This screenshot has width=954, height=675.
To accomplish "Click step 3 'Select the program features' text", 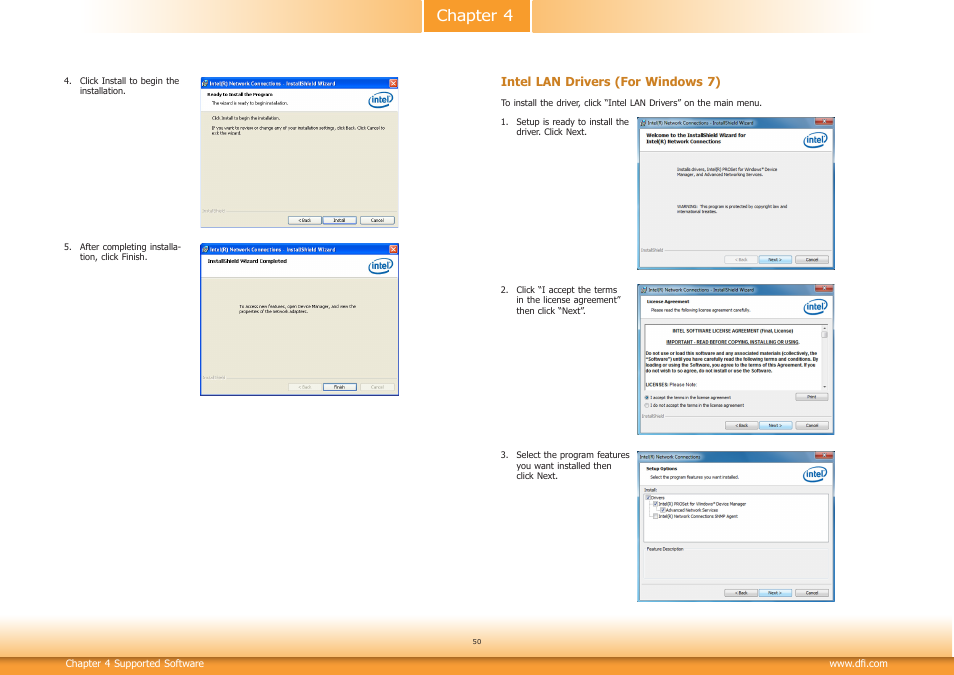I will pos(573,466).
